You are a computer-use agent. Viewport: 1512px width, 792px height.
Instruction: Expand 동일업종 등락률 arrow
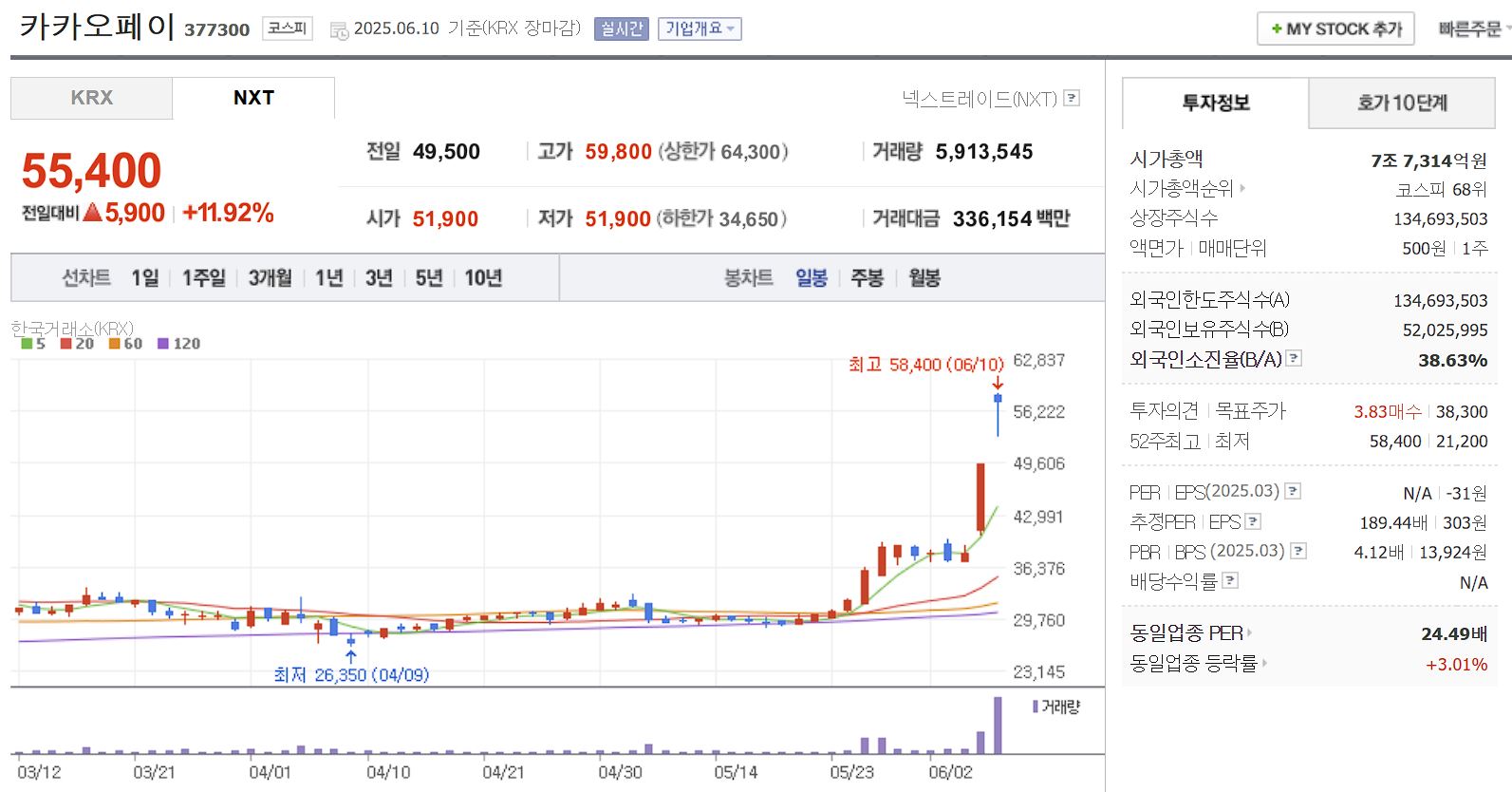tap(1265, 663)
